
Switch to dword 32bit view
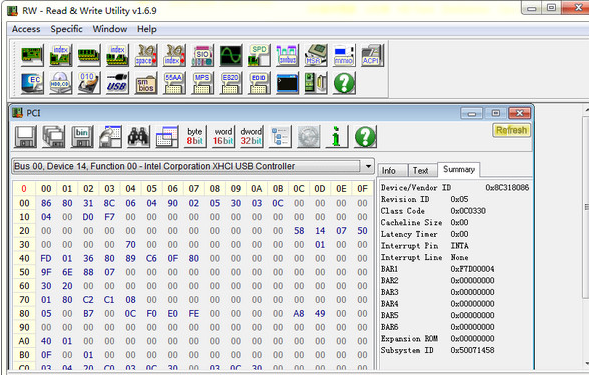(251, 136)
